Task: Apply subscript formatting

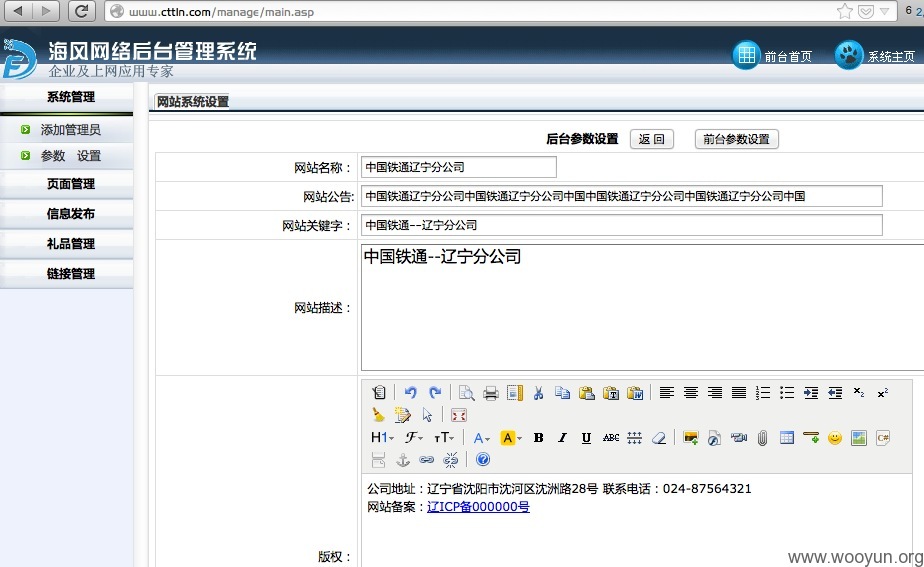Action: coord(859,393)
